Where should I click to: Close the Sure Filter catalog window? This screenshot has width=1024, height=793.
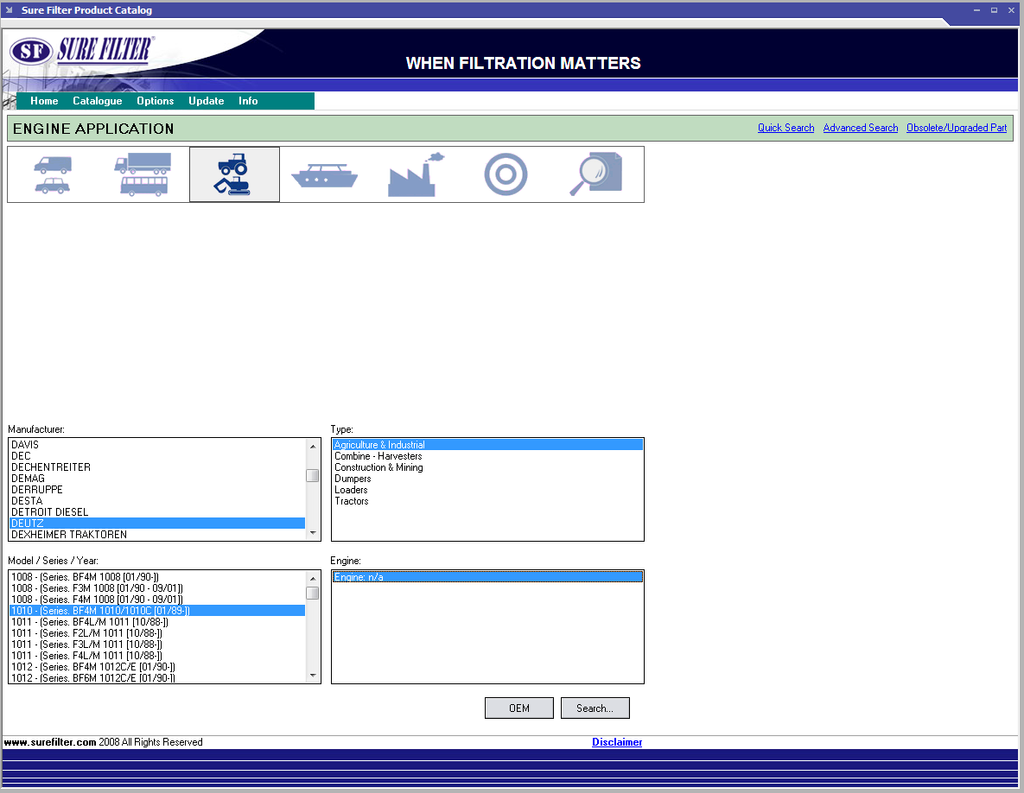point(1011,10)
